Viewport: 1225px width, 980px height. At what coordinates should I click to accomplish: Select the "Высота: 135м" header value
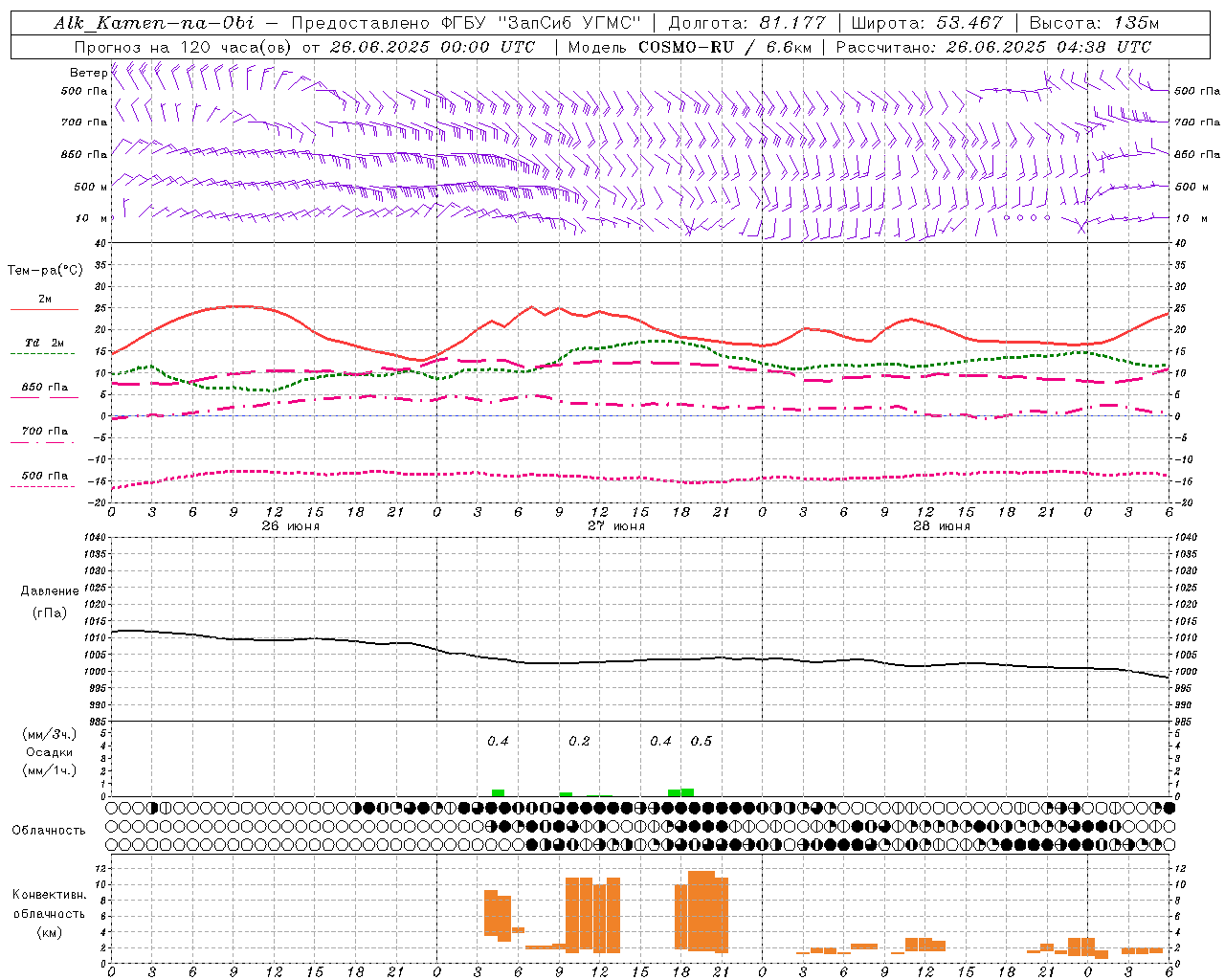pyautogui.click(x=1094, y=23)
